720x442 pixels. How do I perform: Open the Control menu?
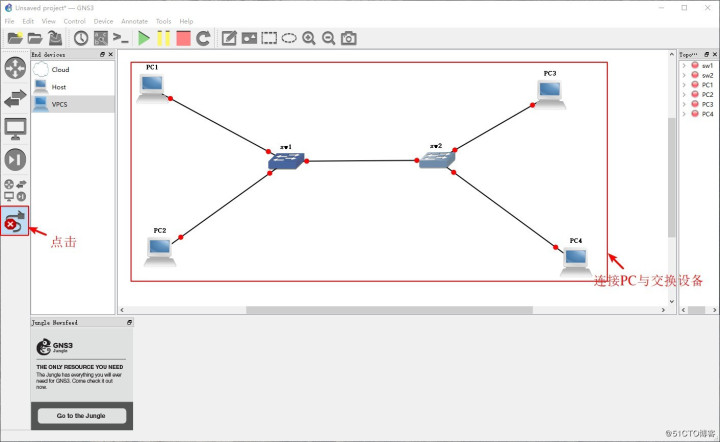[74, 21]
